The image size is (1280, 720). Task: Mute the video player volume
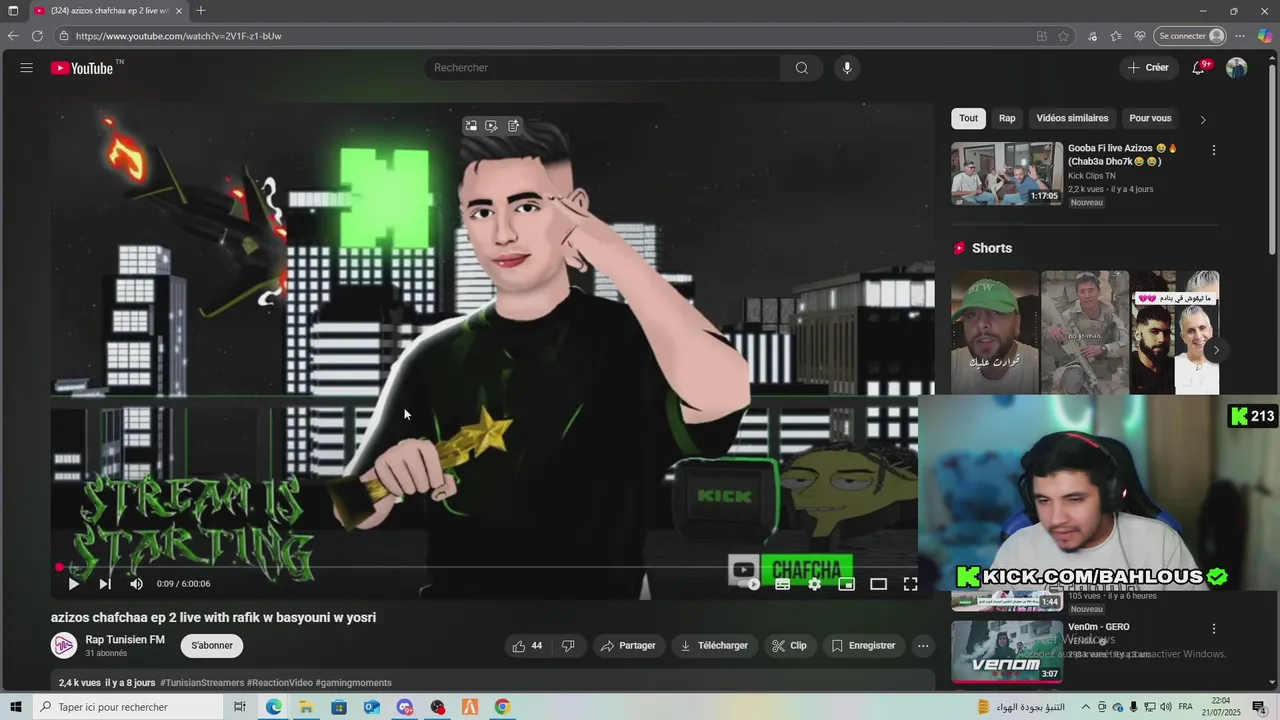(x=136, y=584)
